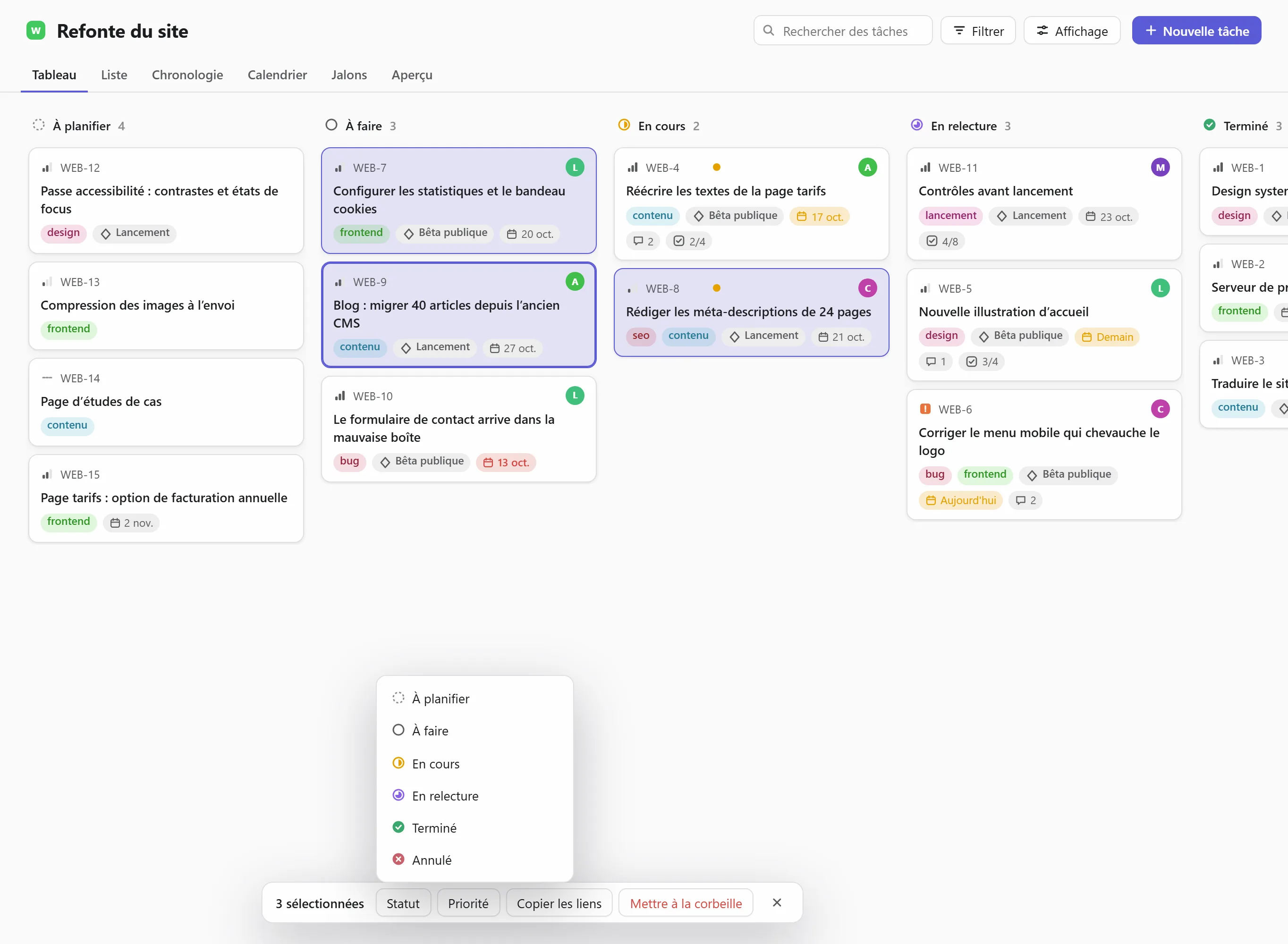
Task: Click avatar A on WEB-9 card
Action: [574, 282]
